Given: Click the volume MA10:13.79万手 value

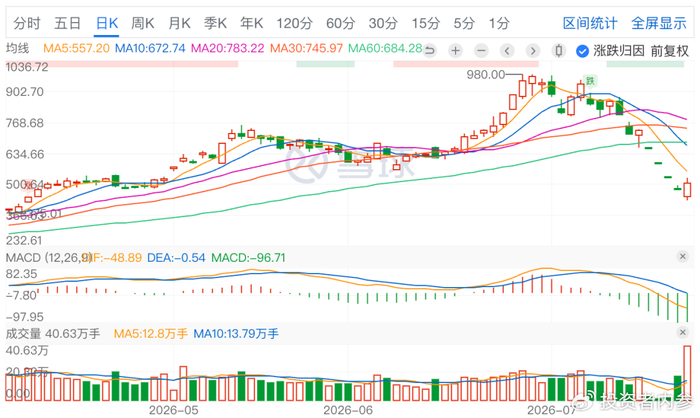Looking at the screenshot, I should click(x=236, y=334).
